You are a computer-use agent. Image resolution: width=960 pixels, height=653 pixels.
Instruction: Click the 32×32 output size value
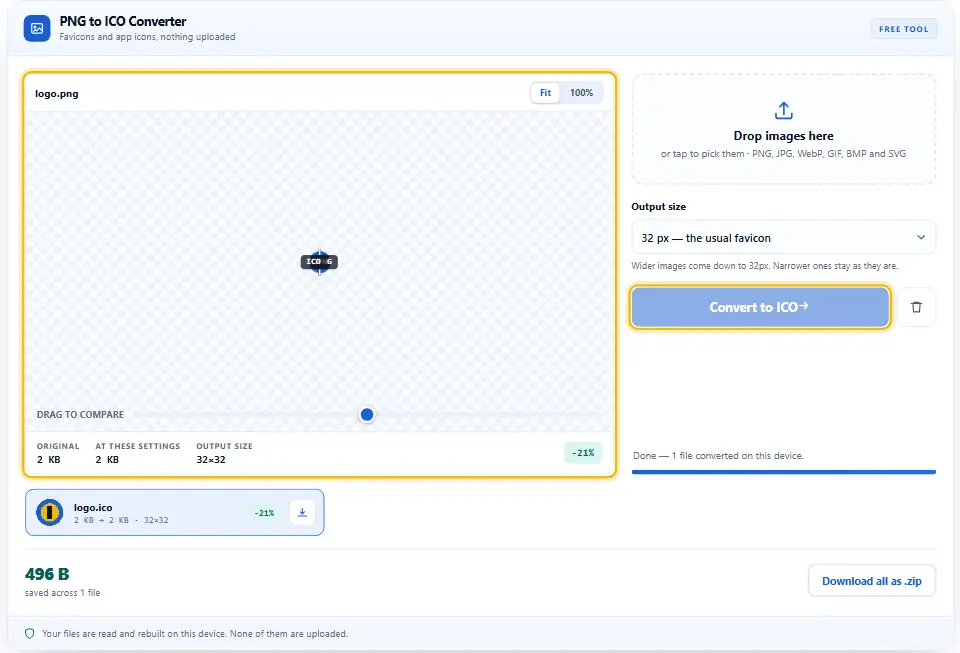[x=211, y=460]
